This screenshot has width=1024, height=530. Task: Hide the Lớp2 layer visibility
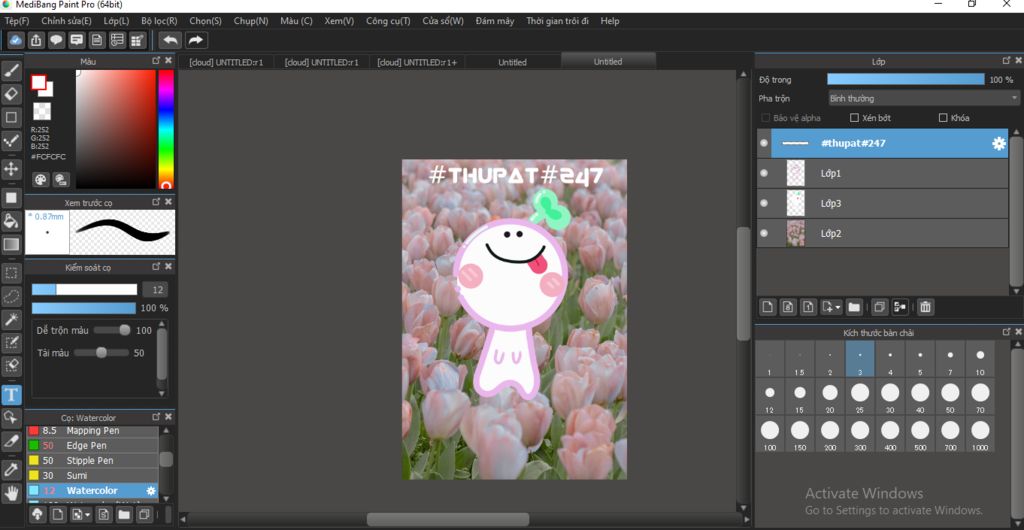click(x=764, y=233)
